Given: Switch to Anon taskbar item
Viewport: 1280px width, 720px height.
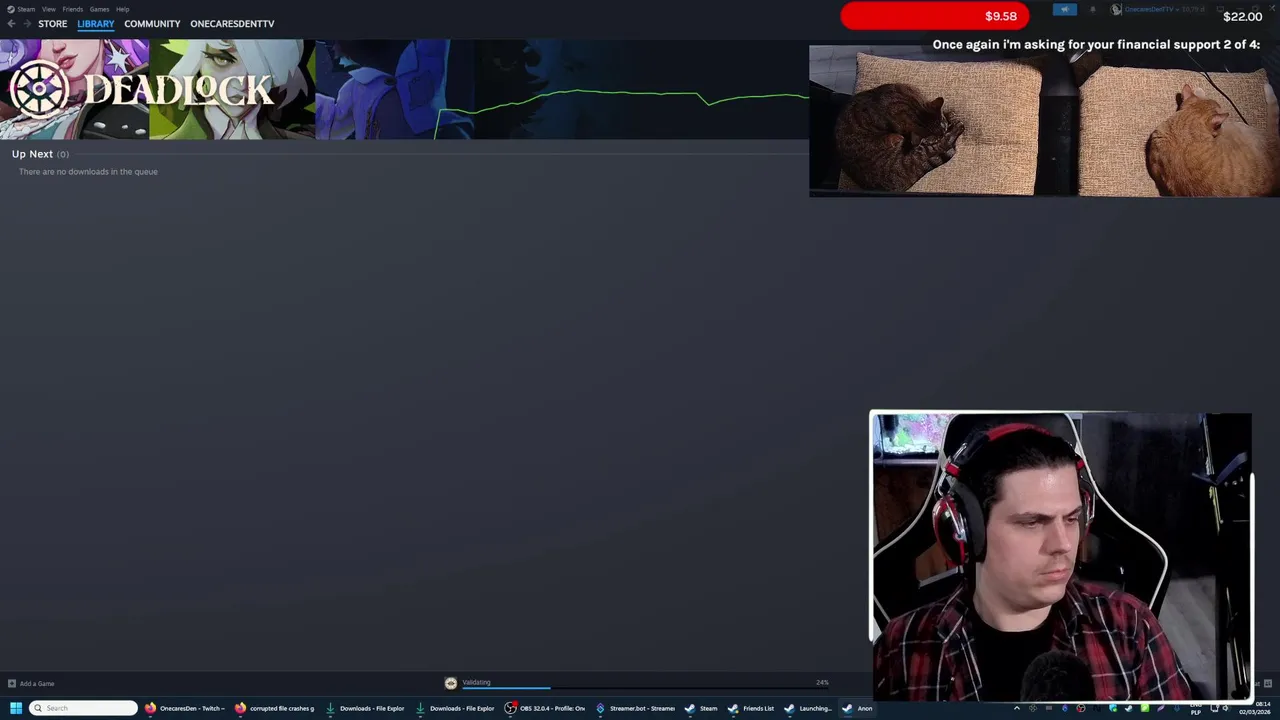Looking at the screenshot, I should pos(858,708).
